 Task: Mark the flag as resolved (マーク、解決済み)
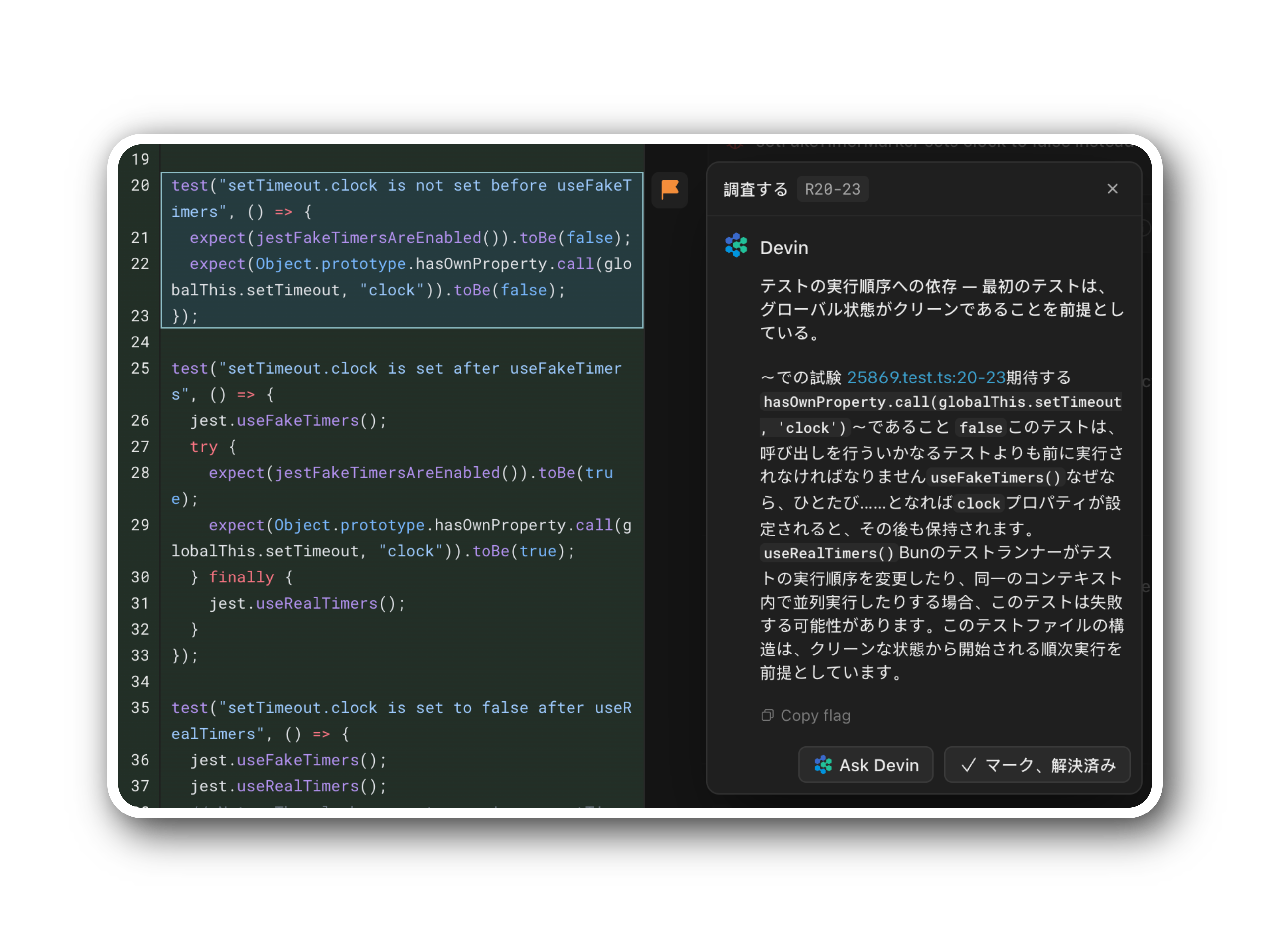[x=1037, y=764]
